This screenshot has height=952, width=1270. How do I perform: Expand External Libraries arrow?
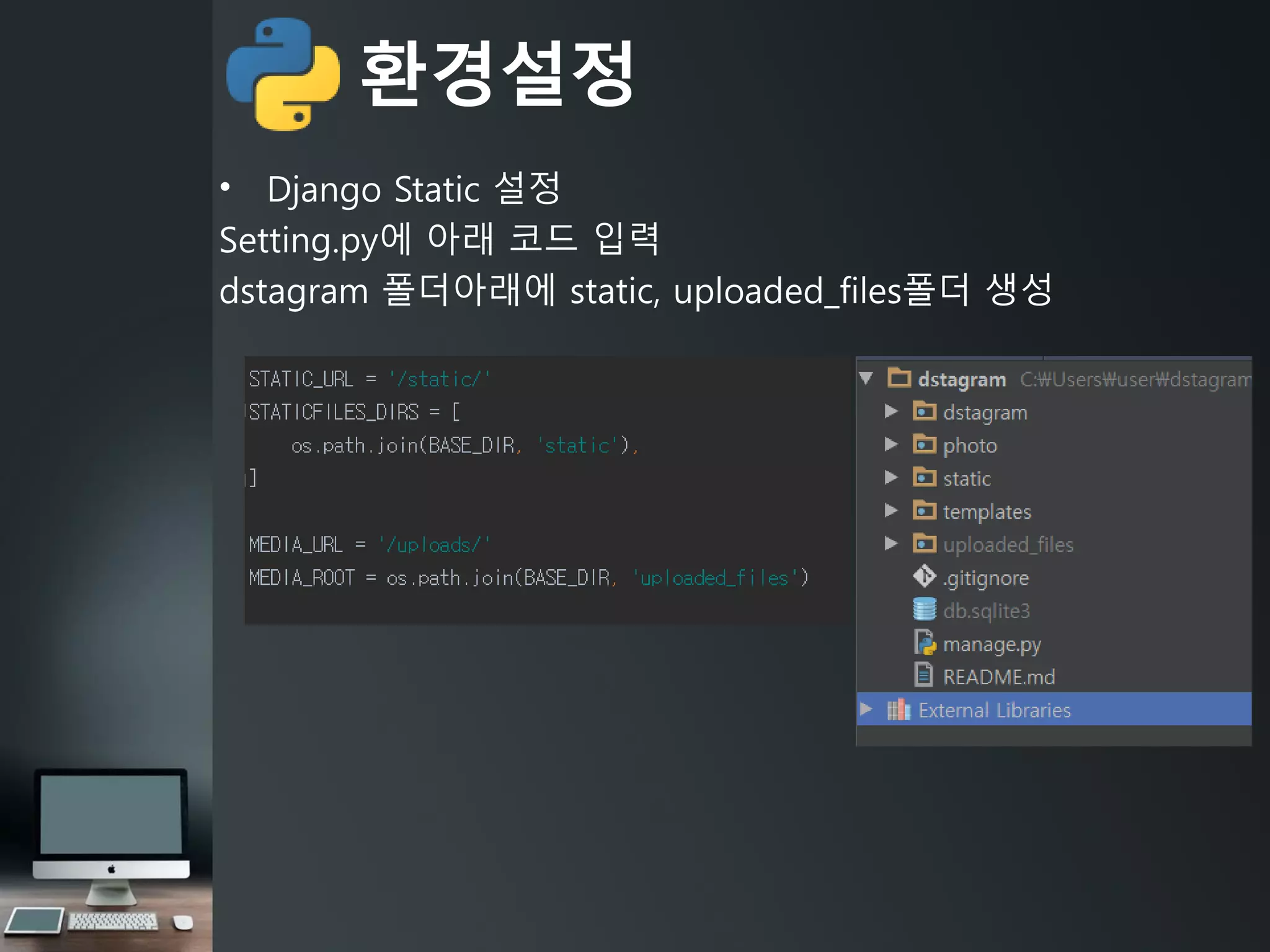pos(866,708)
